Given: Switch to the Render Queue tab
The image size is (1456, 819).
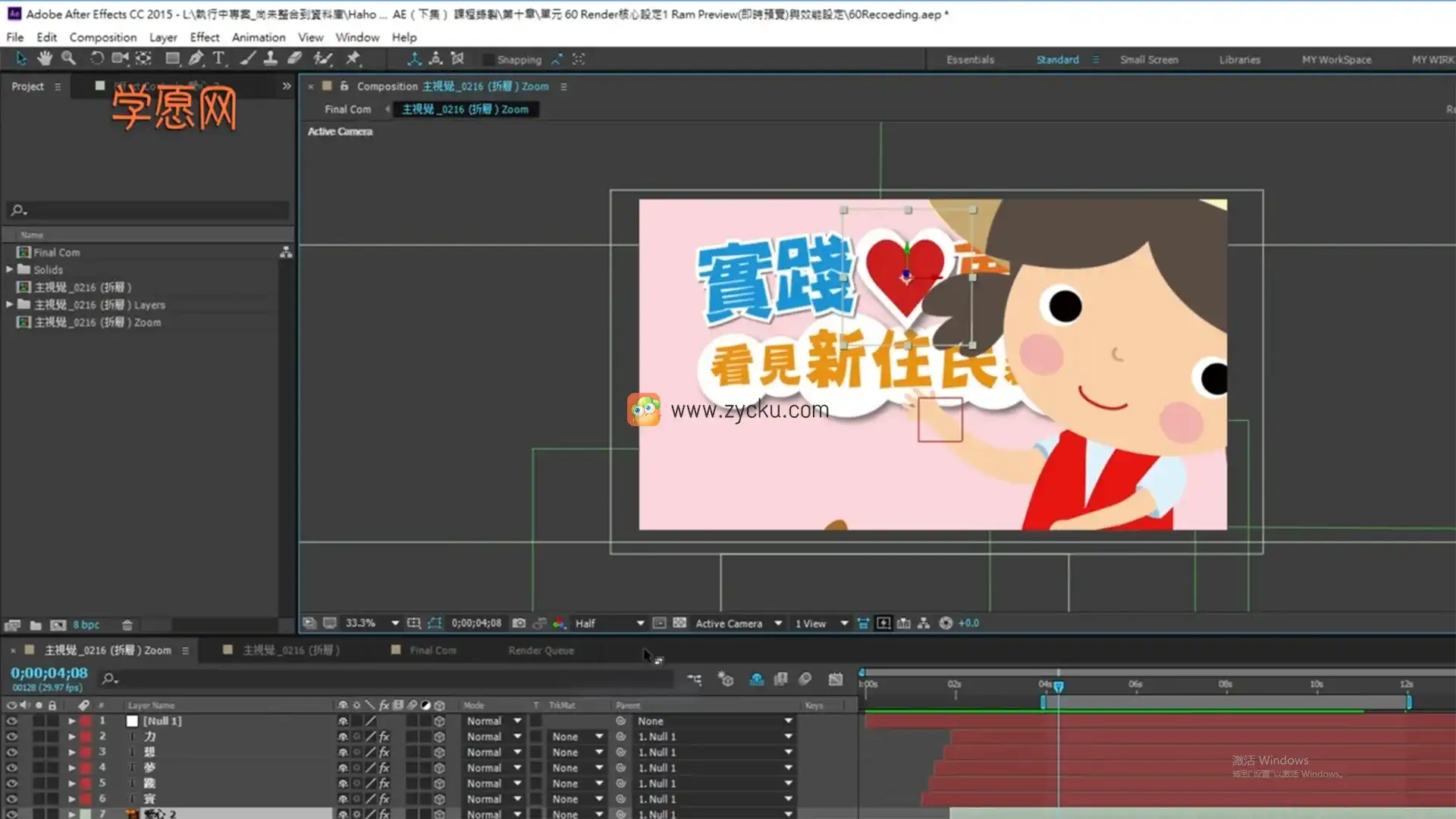Looking at the screenshot, I should pyautogui.click(x=540, y=650).
